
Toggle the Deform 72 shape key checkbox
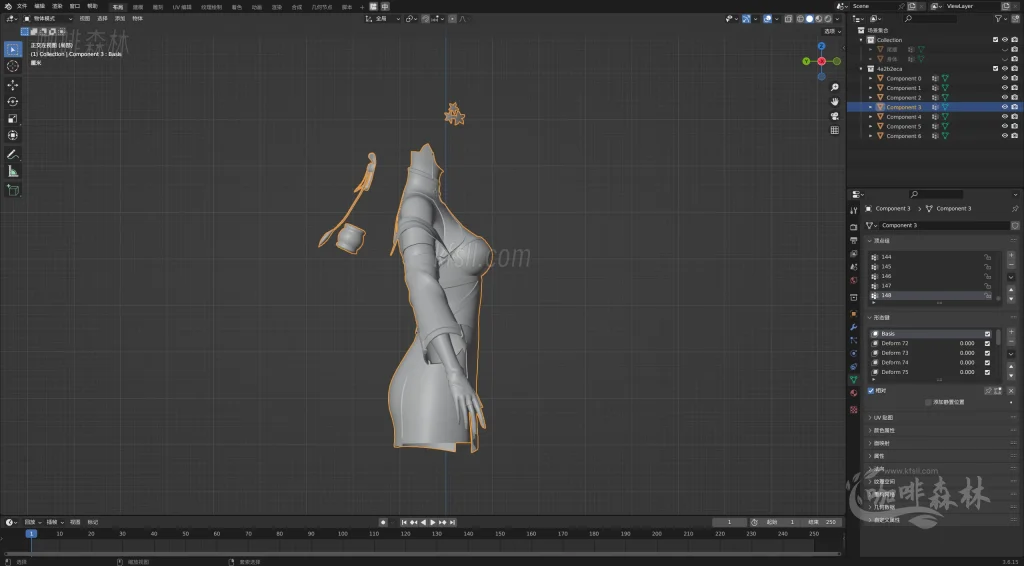pos(987,343)
